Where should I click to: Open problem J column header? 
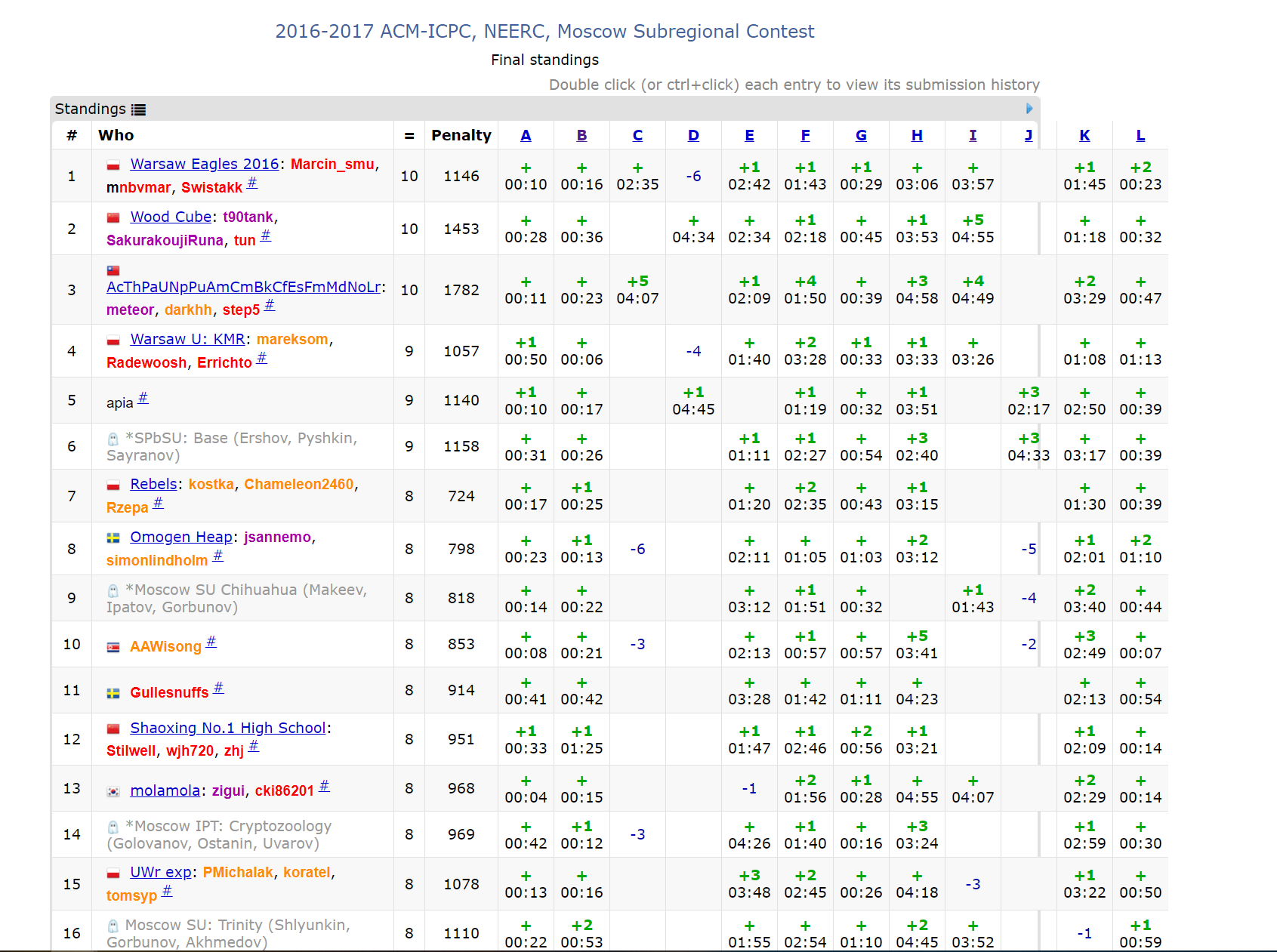pyautogui.click(x=1029, y=135)
